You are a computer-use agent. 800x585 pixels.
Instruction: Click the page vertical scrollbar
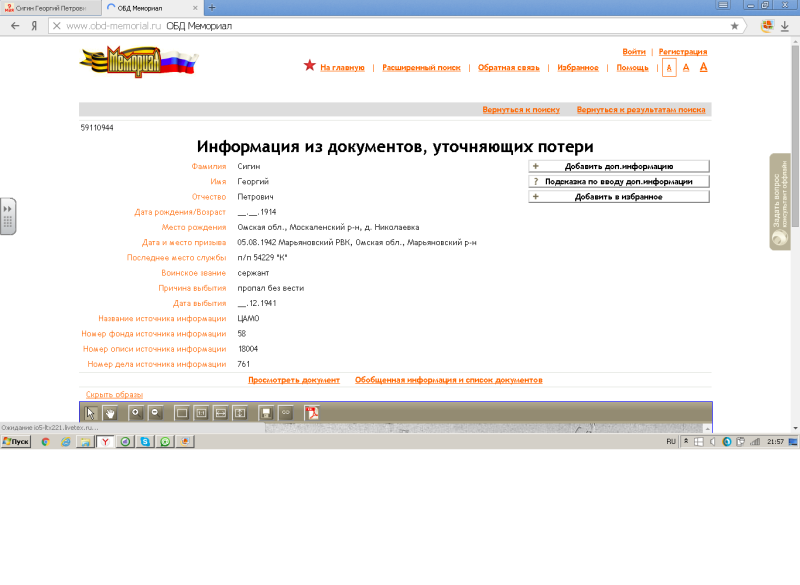pyautogui.click(x=795, y=136)
